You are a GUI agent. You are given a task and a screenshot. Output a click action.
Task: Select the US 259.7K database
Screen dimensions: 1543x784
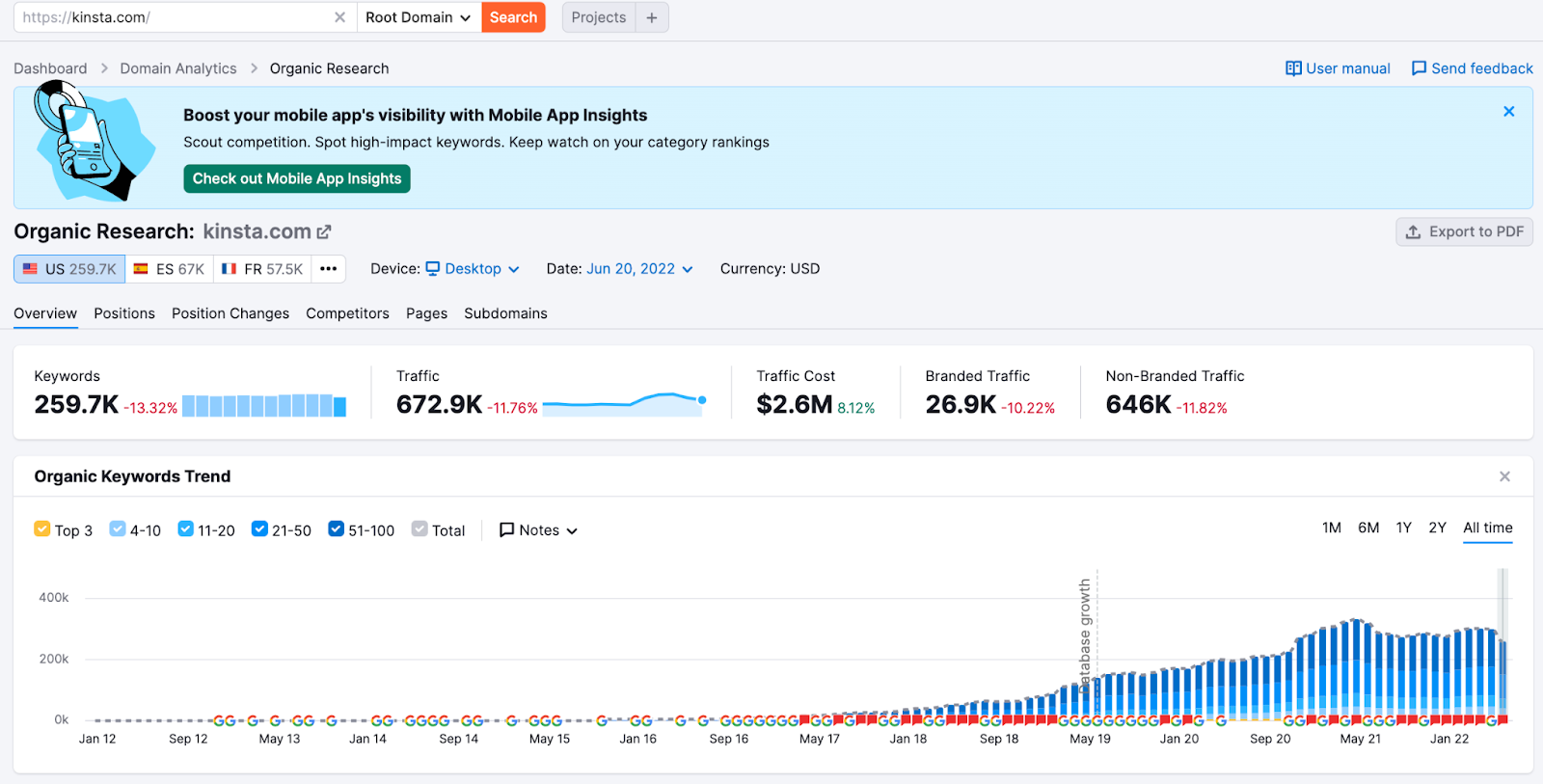69,269
